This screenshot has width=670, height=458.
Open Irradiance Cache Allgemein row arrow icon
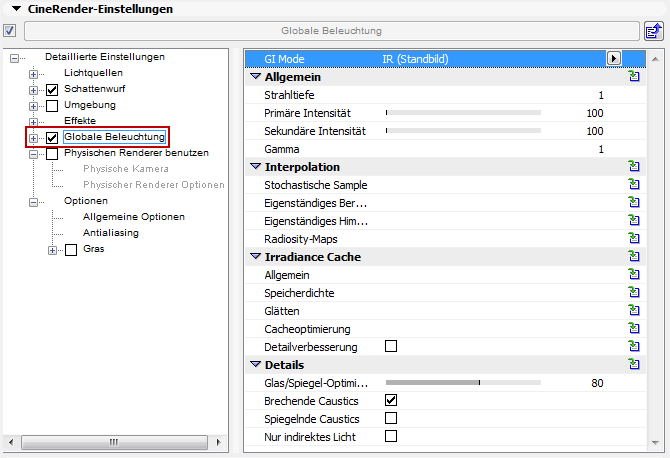point(634,274)
